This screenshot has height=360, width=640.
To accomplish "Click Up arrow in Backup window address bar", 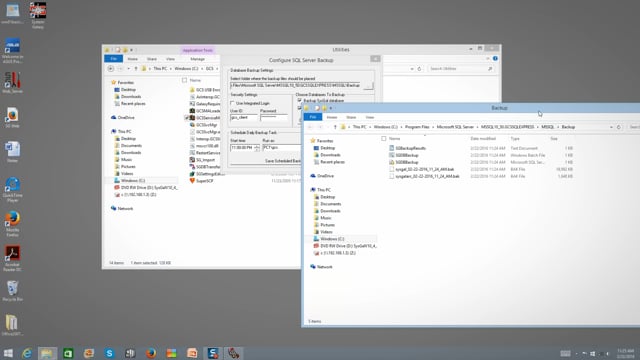I will click(335, 127).
